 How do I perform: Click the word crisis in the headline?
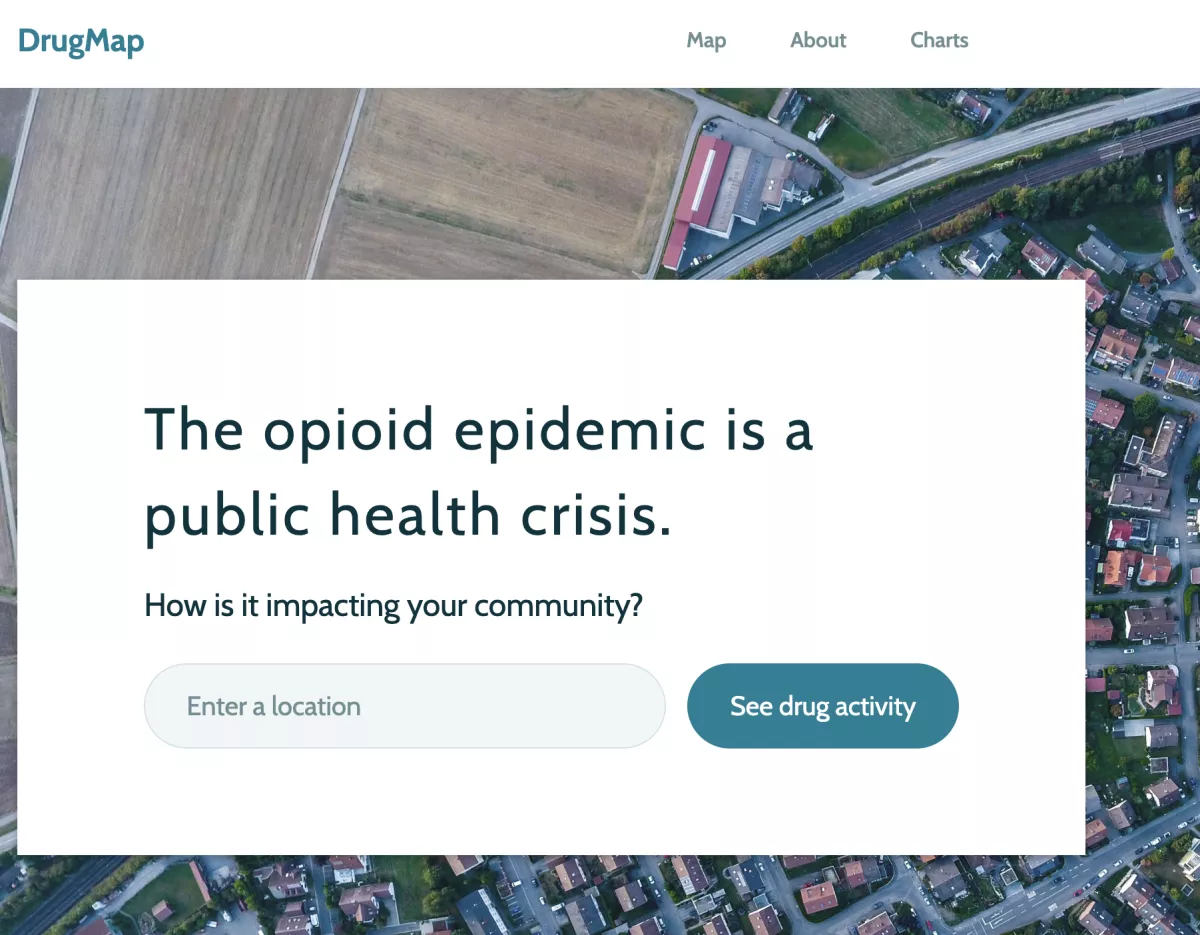point(588,515)
